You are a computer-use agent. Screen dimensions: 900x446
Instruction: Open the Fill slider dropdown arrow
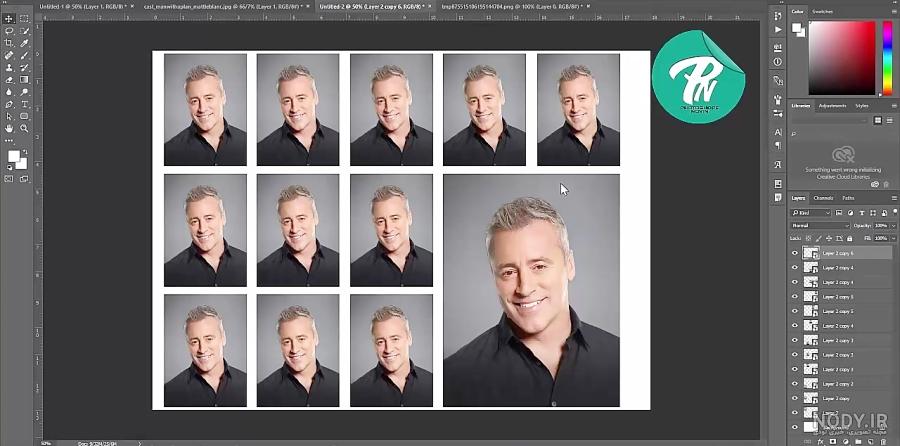[x=893, y=238]
